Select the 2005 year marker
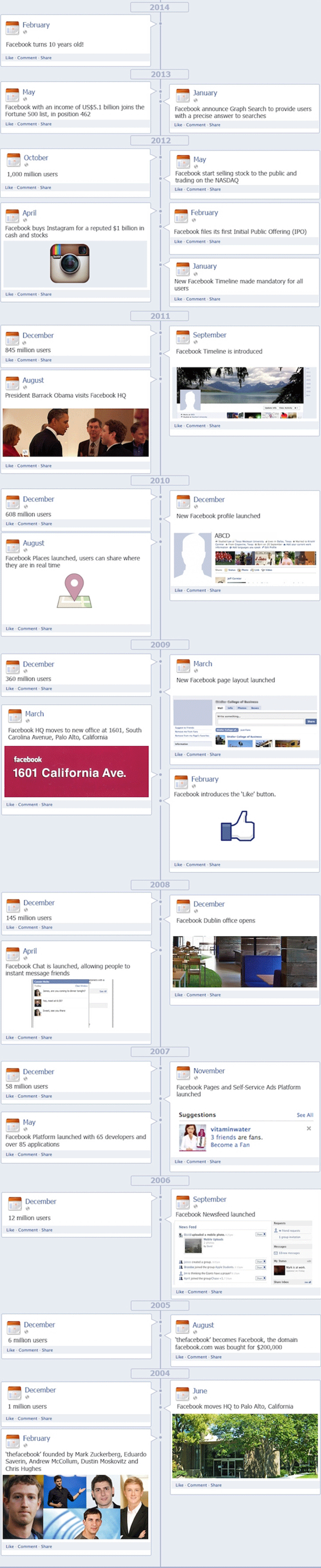Image resolution: width=321 pixels, height=1568 pixels. click(160, 1305)
